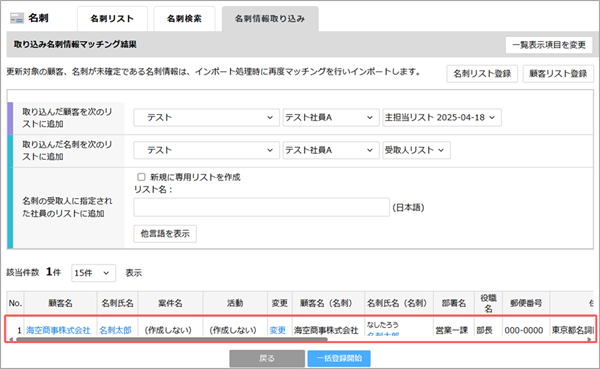
Task: Open business card list テスト dropdown
Action: pyautogui.click(x=206, y=150)
